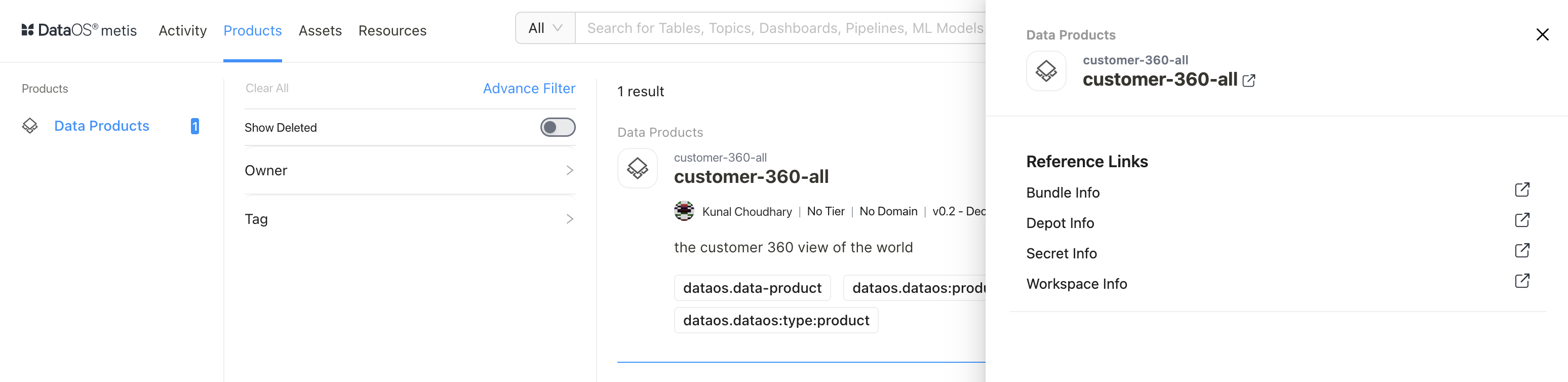Click the Reference Links heading
1568x382 pixels.
pos(1086,162)
